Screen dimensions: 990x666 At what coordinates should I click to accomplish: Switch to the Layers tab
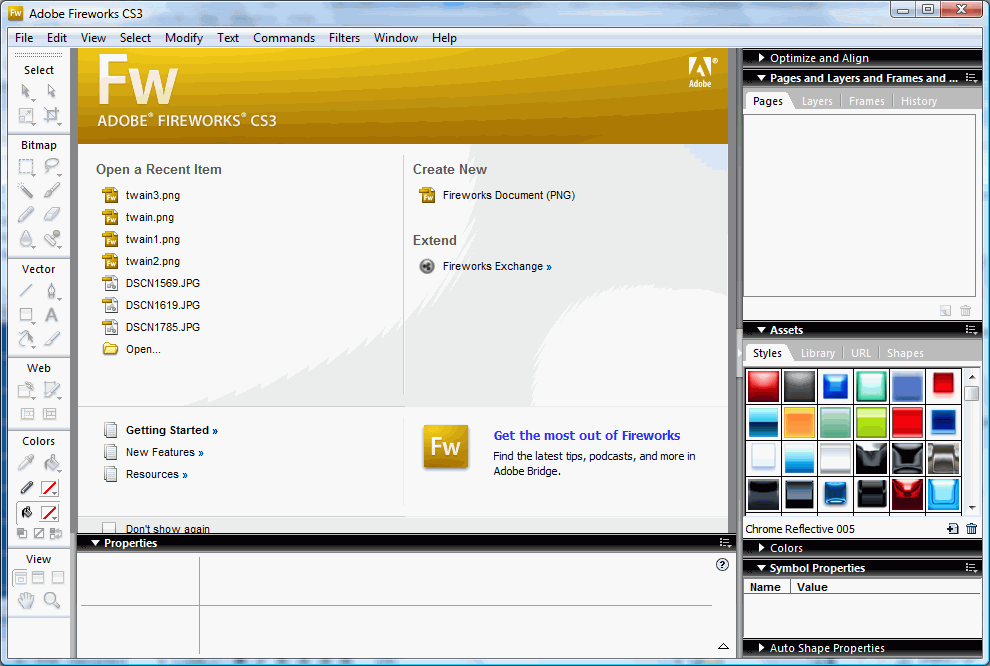[816, 100]
